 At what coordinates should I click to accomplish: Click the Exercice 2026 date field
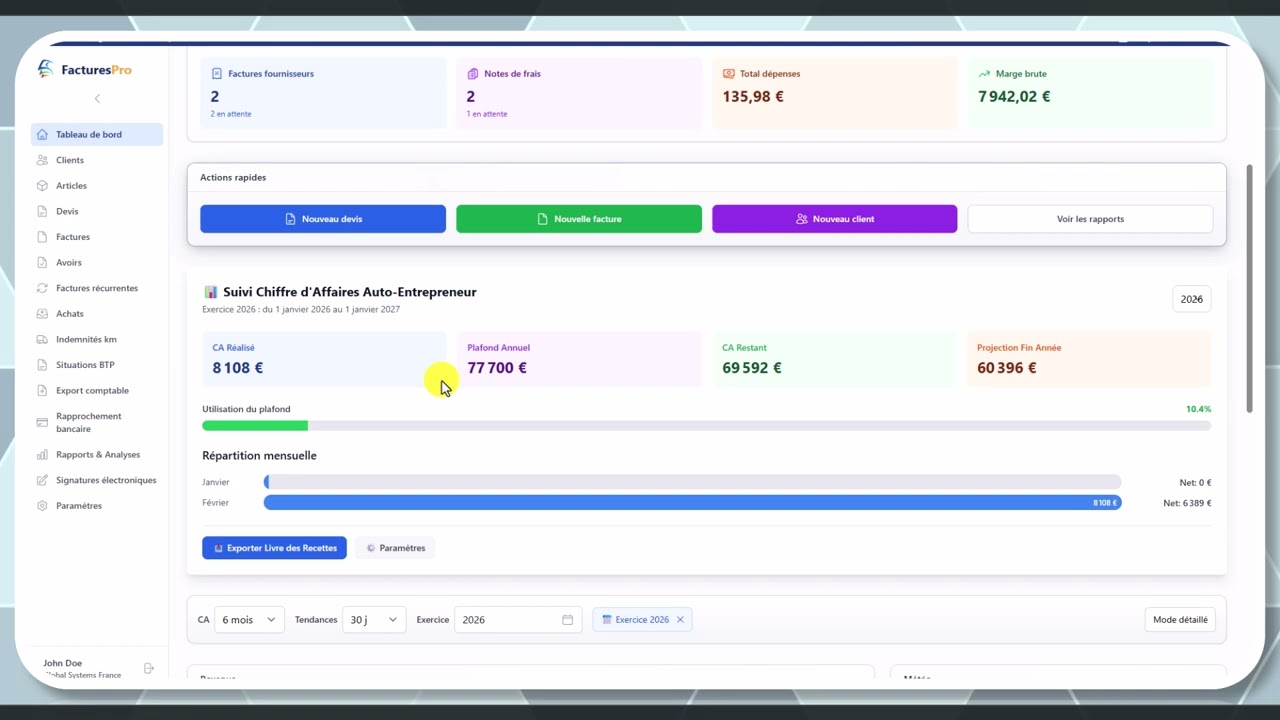(518, 620)
